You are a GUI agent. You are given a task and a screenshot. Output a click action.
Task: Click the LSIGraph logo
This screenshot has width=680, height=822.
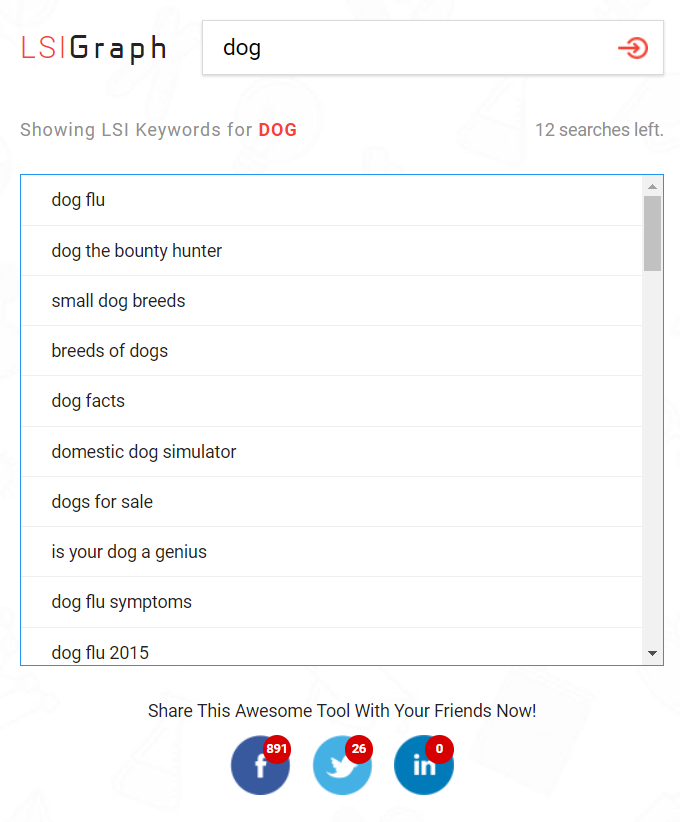coord(93,47)
